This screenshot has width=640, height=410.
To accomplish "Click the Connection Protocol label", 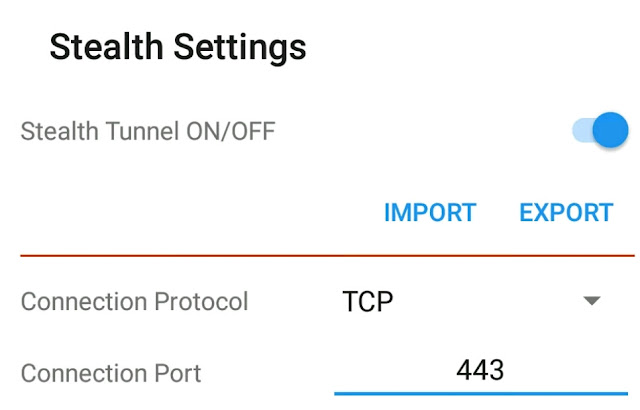I will coord(134,301).
